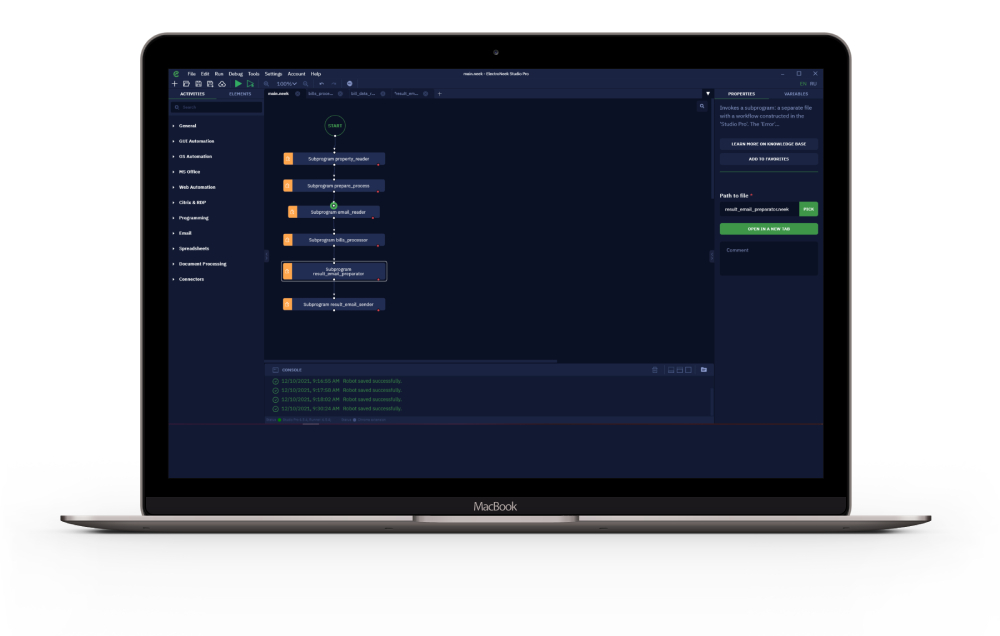This screenshot has height=636, width=1000.
Task: Click the Save As toolbar icon
Action: [x=210, y=84]
